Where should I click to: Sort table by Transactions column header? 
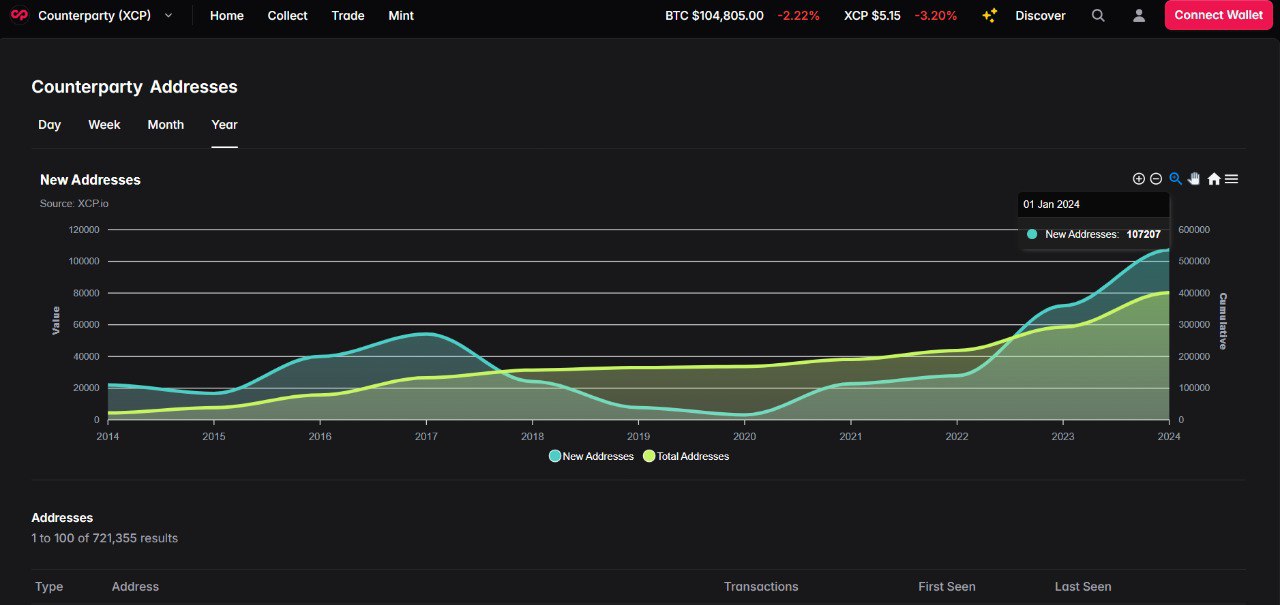[761, 587]
